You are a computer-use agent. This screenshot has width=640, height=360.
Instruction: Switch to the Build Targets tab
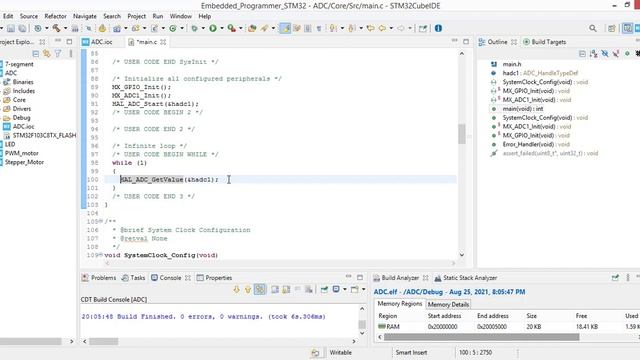pyautogui.click(x=544, y=42)
